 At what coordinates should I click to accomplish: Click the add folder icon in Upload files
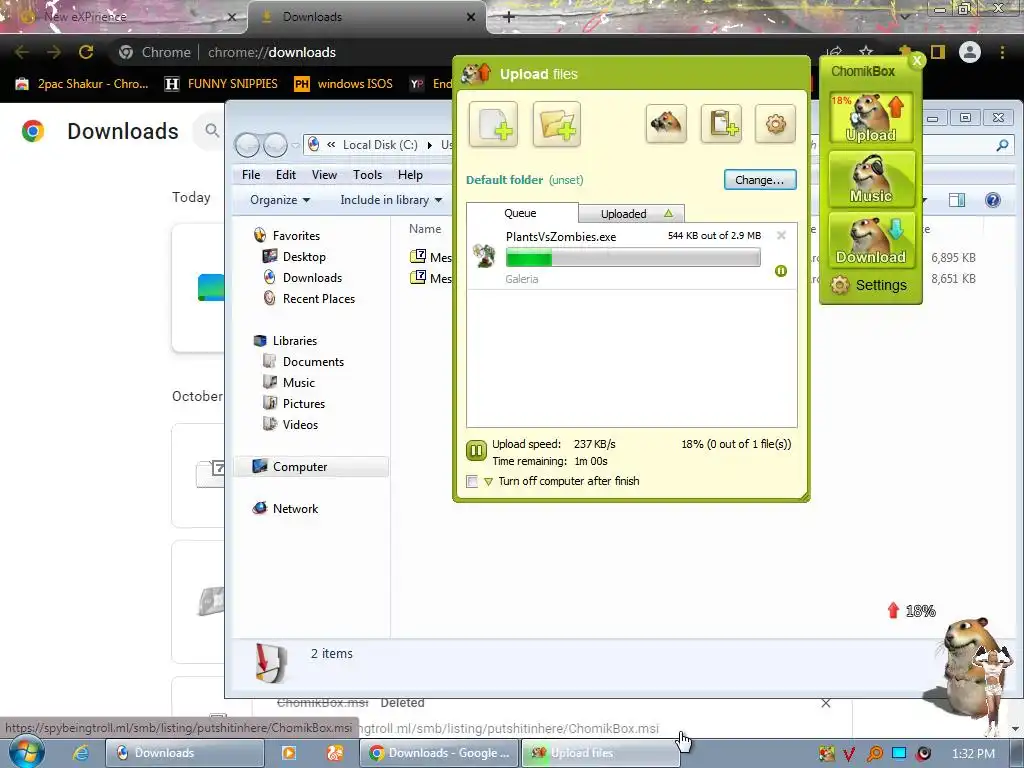tap(556, 124)
